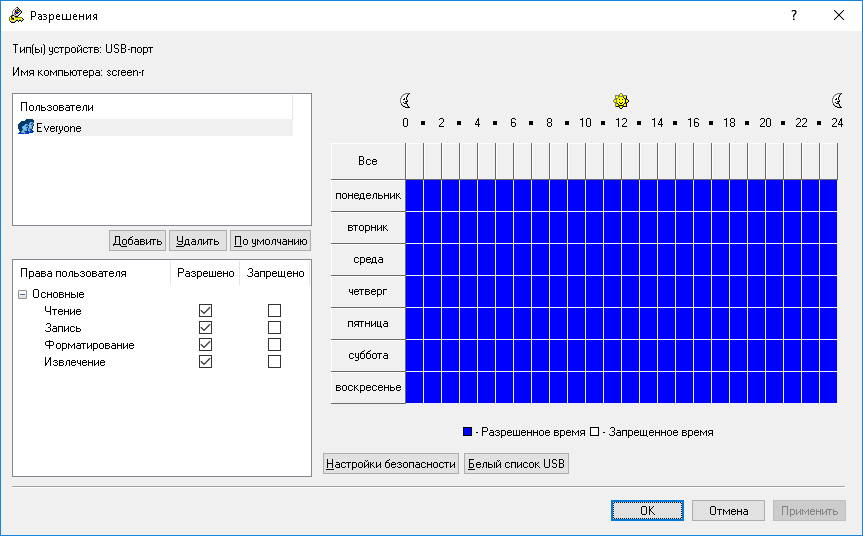The image size is (863, 536).
Task: Select the понедельник row header
Action: click(x=368, y=195)
